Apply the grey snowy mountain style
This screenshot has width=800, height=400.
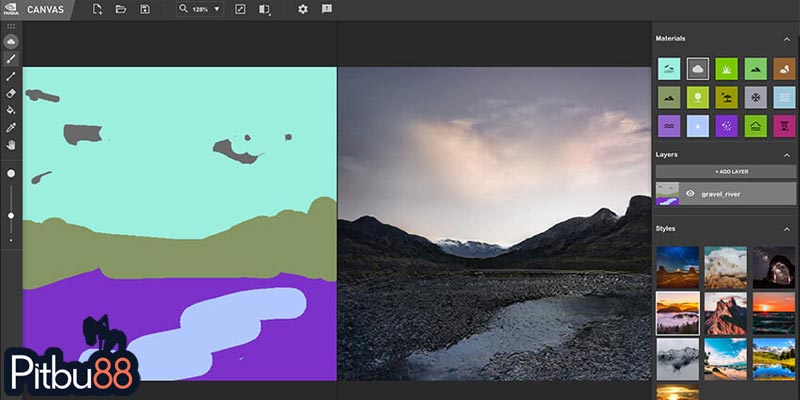click(677, 359)
